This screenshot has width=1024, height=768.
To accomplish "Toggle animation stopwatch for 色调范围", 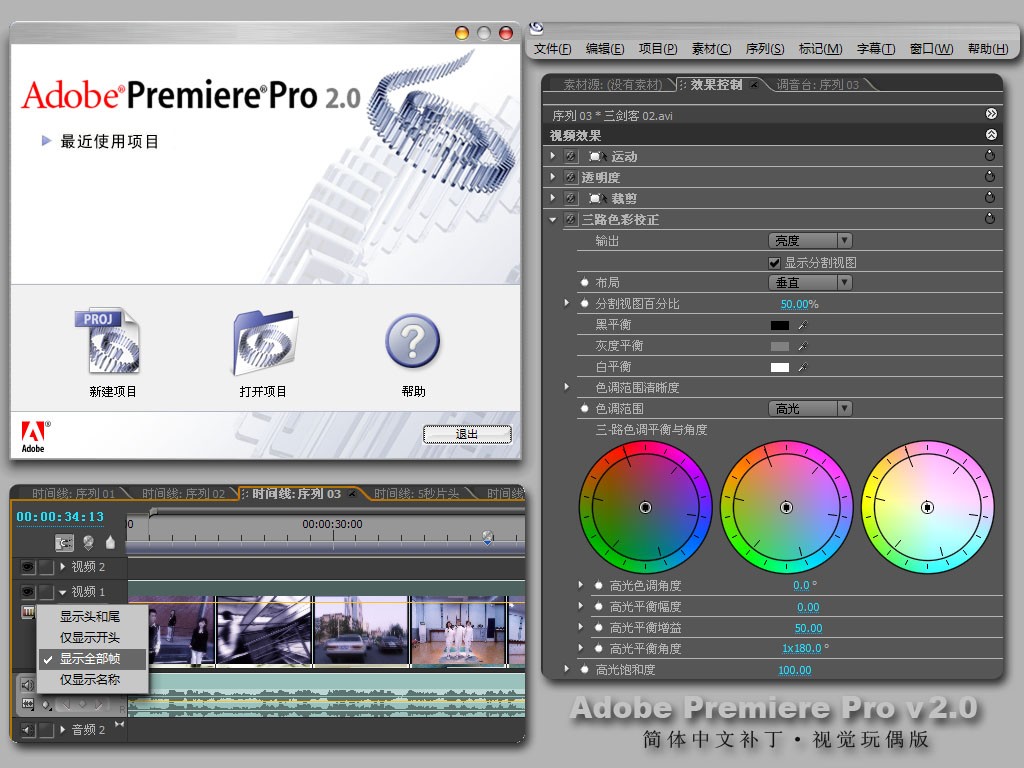I will click(x=584, y=408).
